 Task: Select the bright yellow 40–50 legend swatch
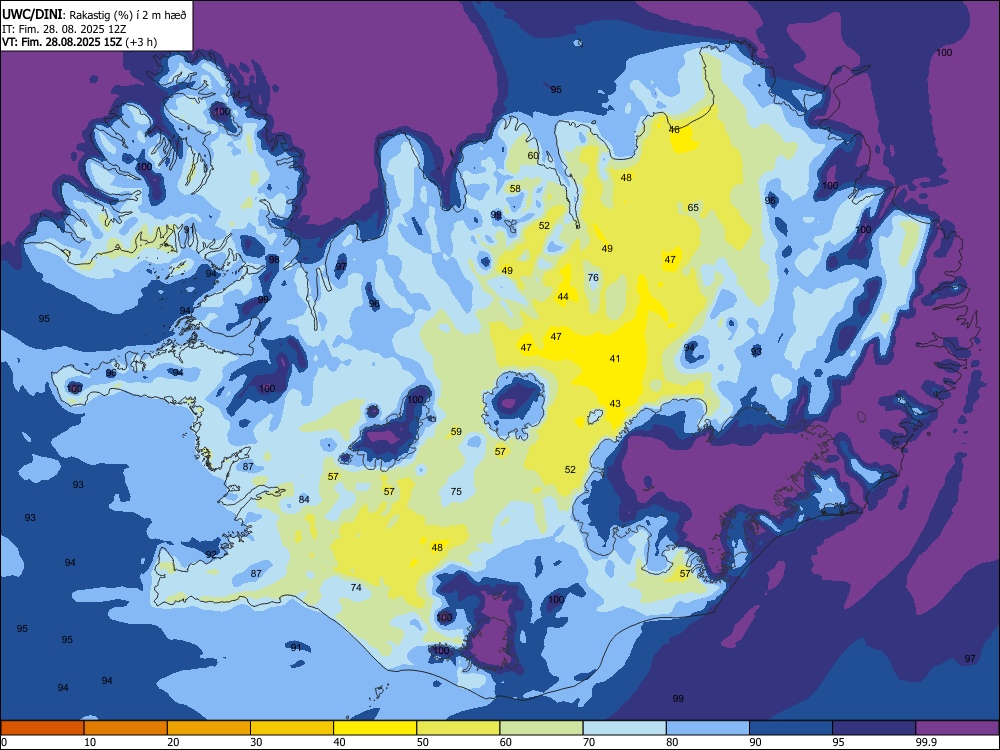point(375,728)
